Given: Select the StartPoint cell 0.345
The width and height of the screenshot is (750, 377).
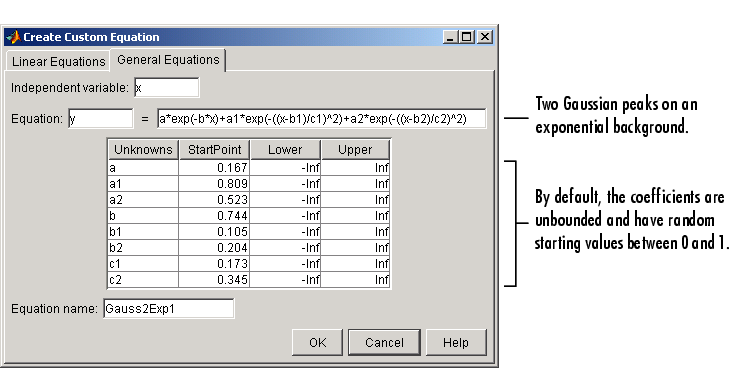Looking at the screenshot, I should click(214, 279).
